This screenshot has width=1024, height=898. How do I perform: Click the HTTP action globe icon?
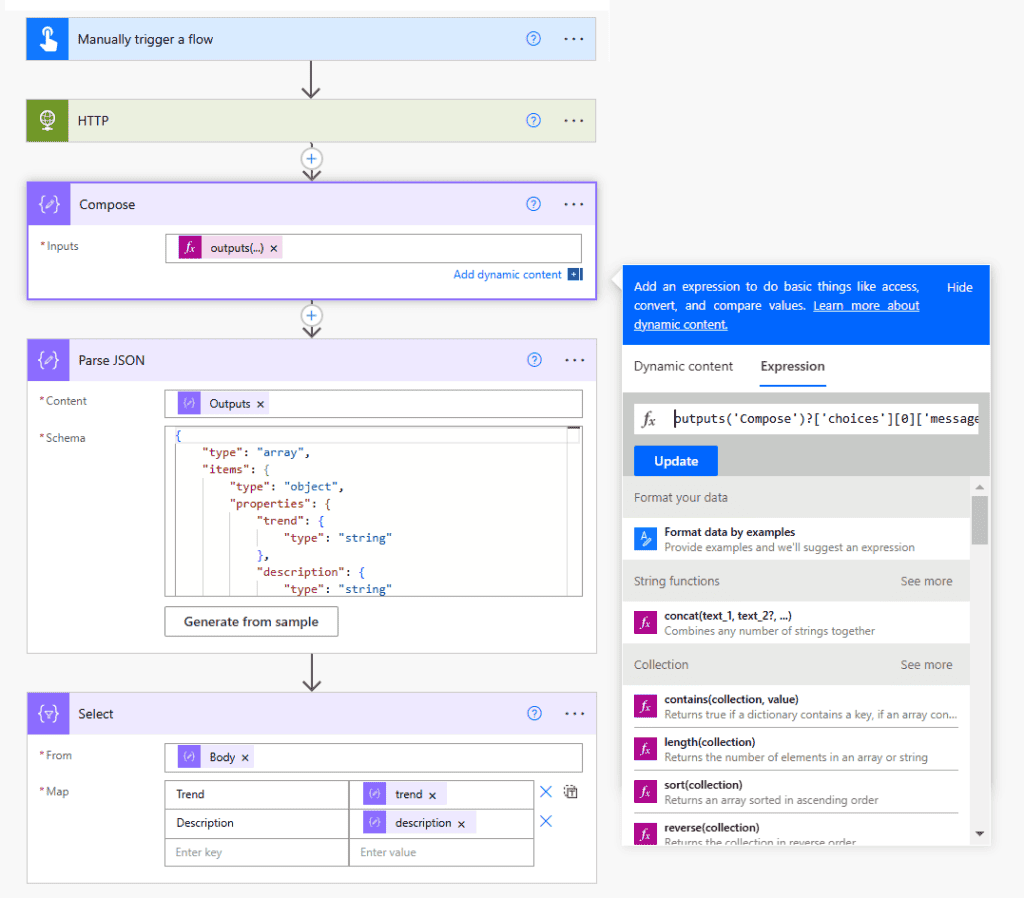tap(47, 120)
